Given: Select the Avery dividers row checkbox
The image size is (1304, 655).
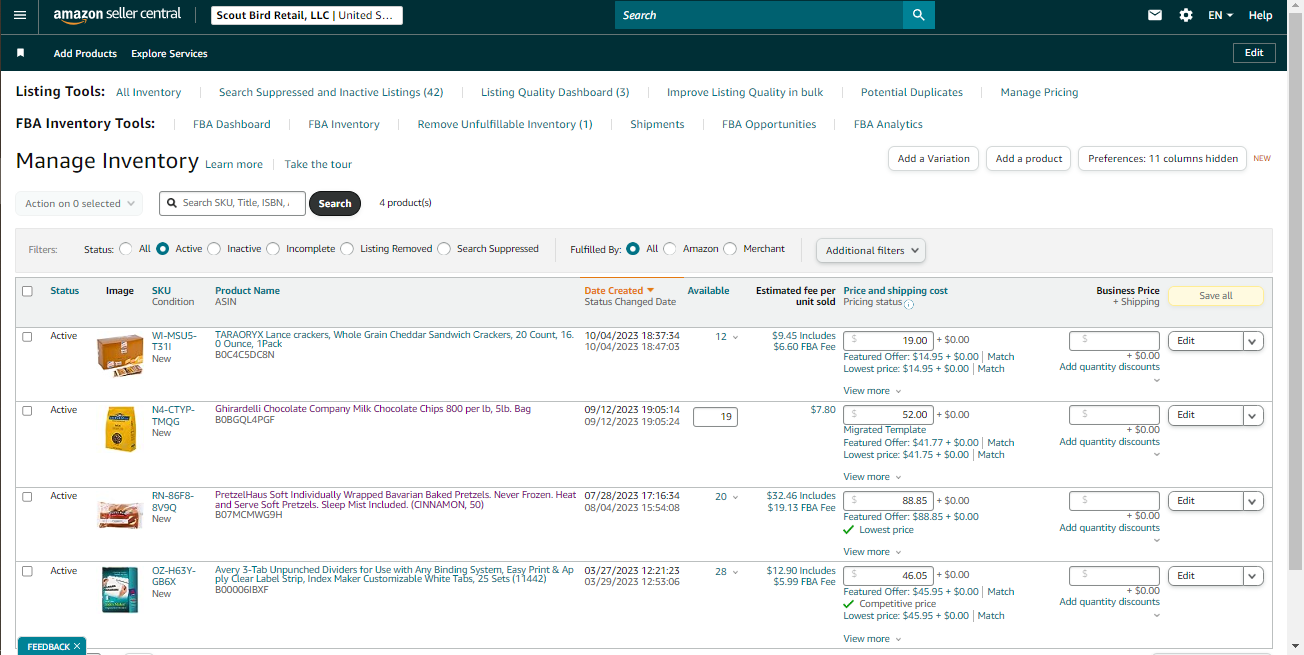Looking at the screenshot, I should [27, 571].
